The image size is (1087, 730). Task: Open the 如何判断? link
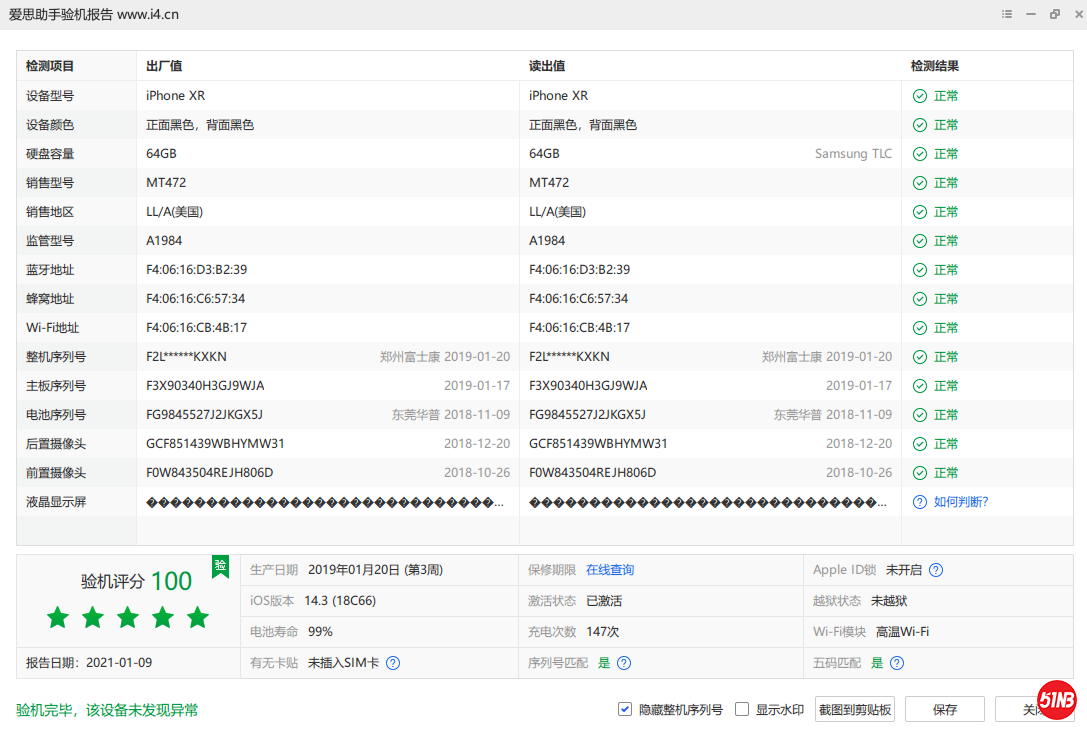961,502
